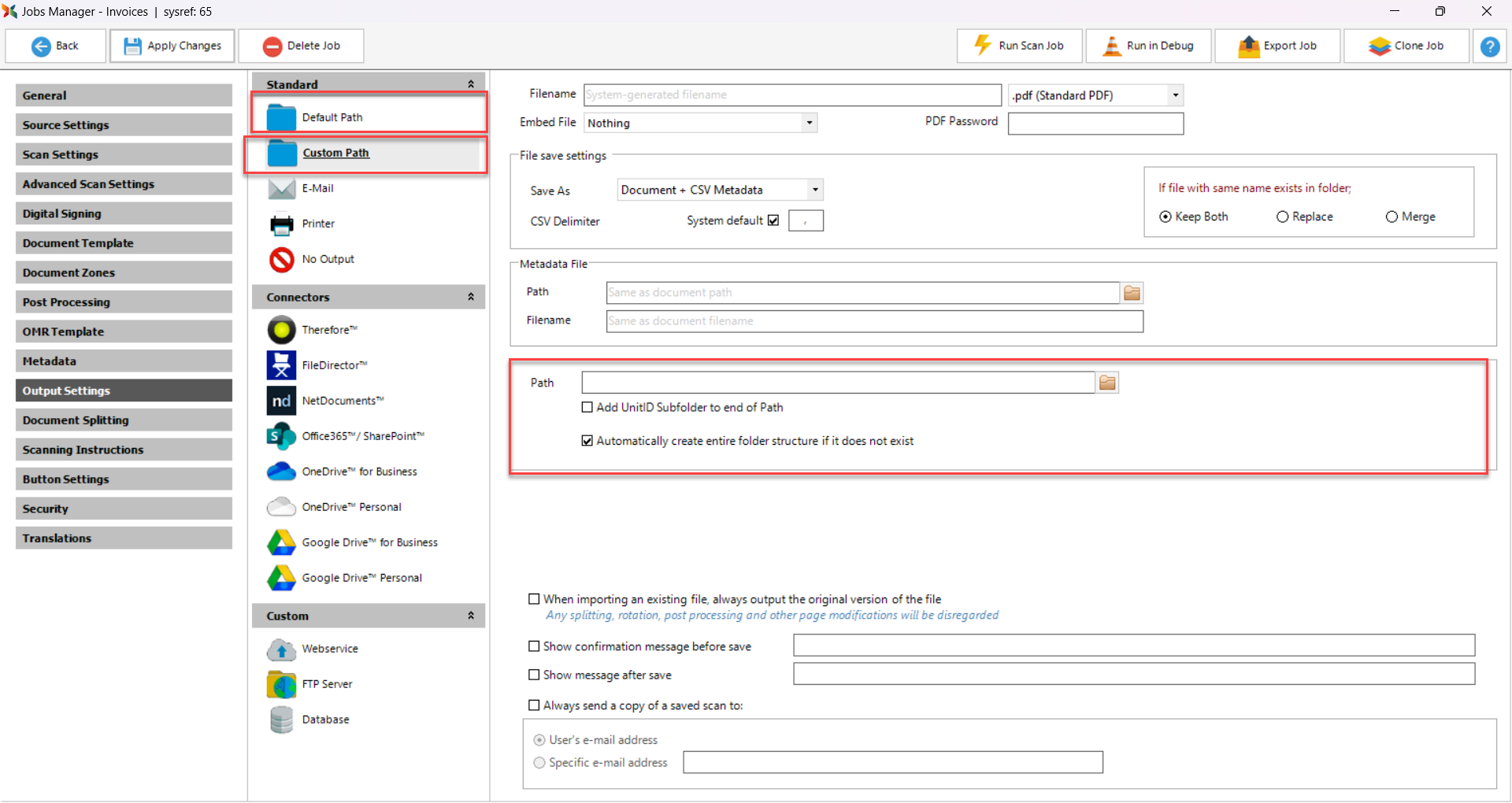The height and width of the screenshot is (803, 1512).
Task: Select the OneDrive for Business cloud icon
Action: [281, 471]
